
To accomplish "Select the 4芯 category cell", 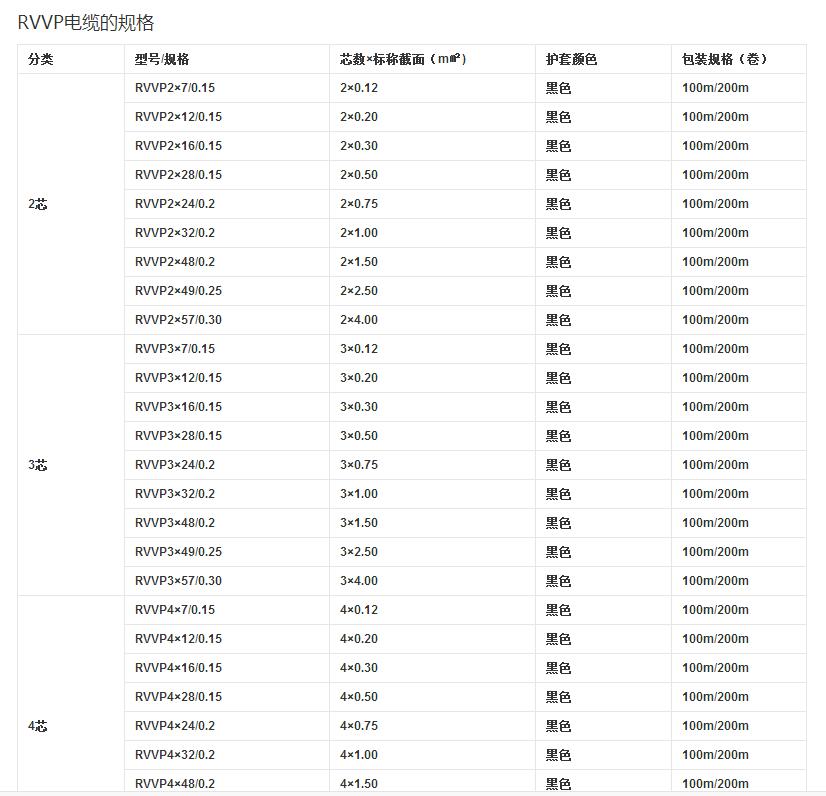I will click(x=38, y=726).
